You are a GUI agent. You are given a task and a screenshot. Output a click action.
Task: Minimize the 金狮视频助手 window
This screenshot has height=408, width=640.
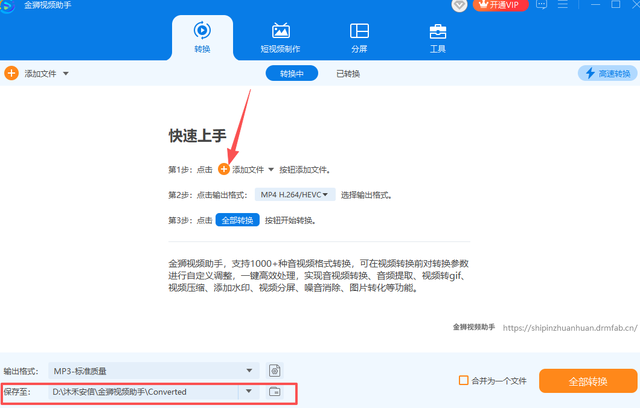point(596,4)
